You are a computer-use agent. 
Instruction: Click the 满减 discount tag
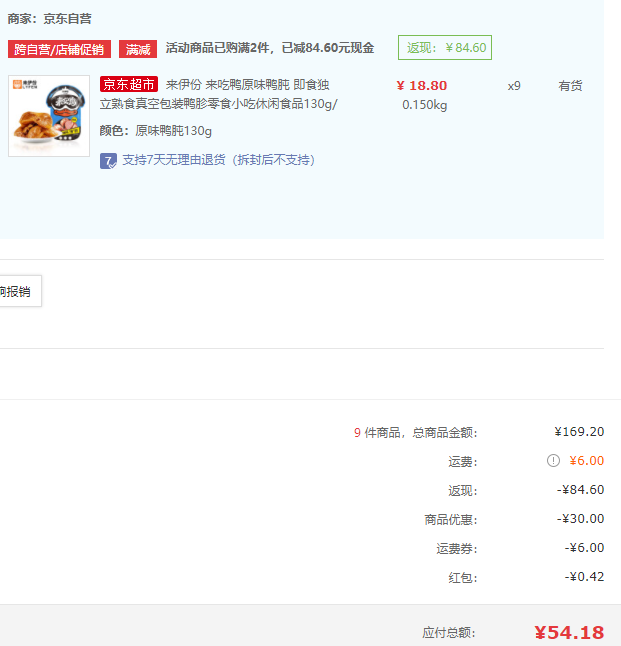pos(138,49)
